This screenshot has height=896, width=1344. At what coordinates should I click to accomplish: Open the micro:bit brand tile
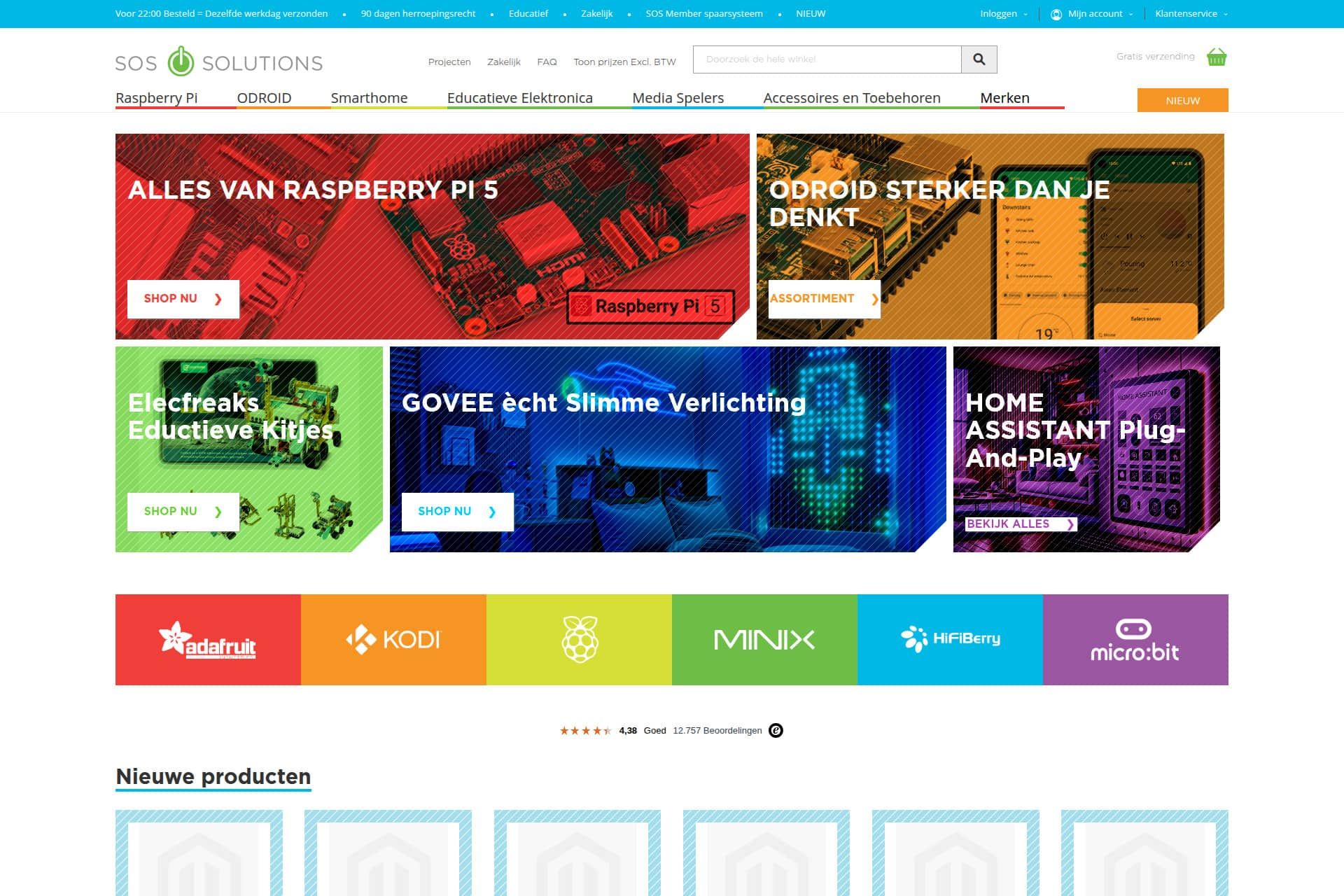[1135, 640]
